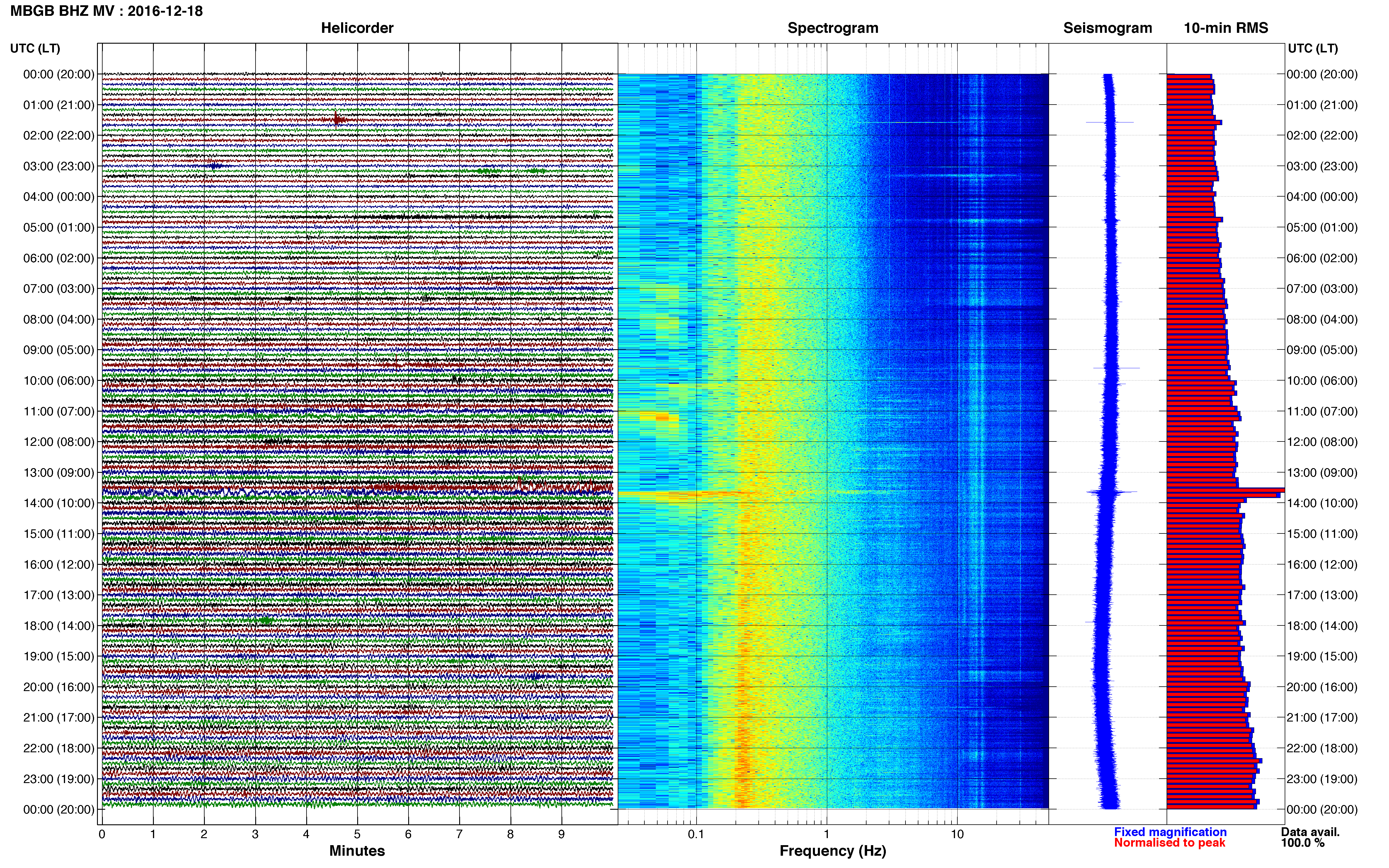This screenshot has width=1389, height=868.
Task: Click the right 23:00 (19:00) time label
Action: coord(1322,779)
